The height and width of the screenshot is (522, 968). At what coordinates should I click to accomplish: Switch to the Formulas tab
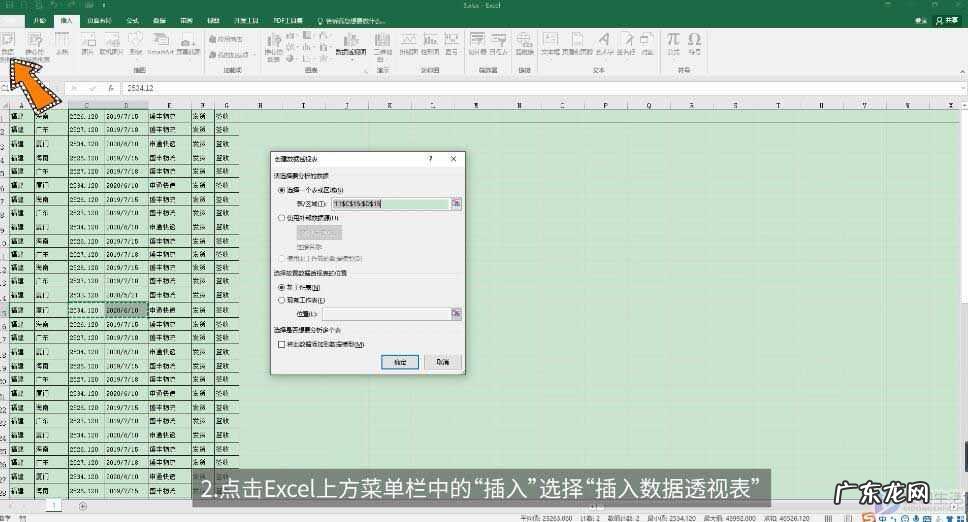(132, 20)
